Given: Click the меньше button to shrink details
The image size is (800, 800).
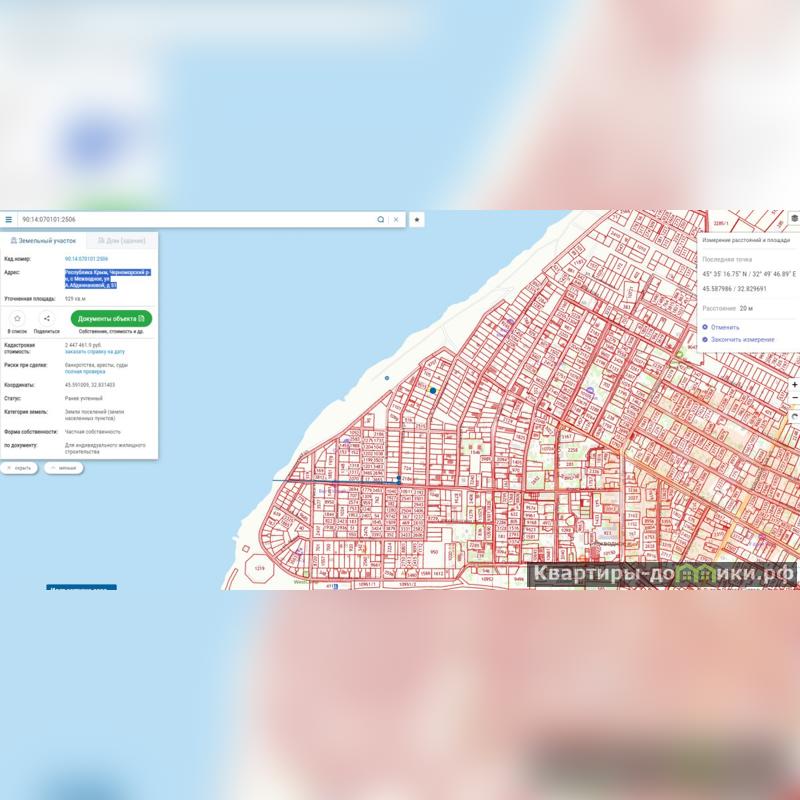Looking at the screenshot, I should (63, 468).
